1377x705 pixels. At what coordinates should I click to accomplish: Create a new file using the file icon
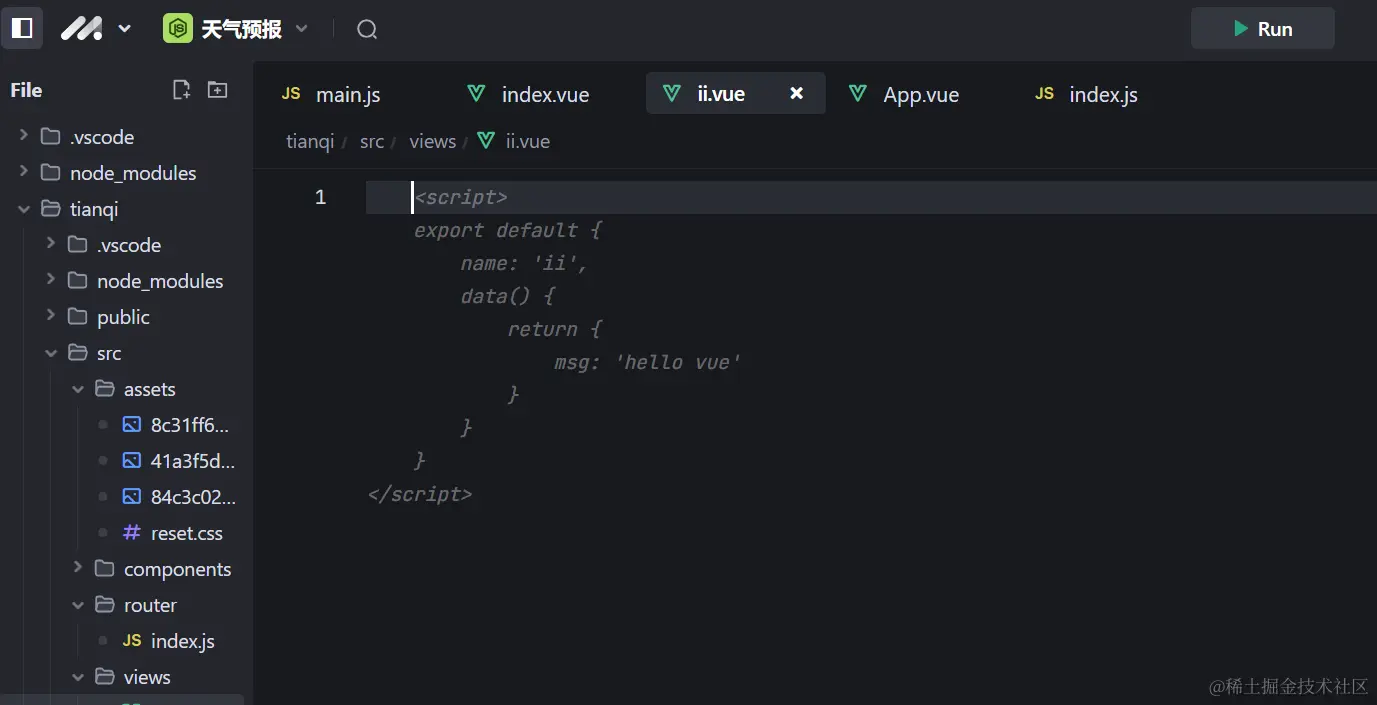pyautogui.click(x=182, y=90)
